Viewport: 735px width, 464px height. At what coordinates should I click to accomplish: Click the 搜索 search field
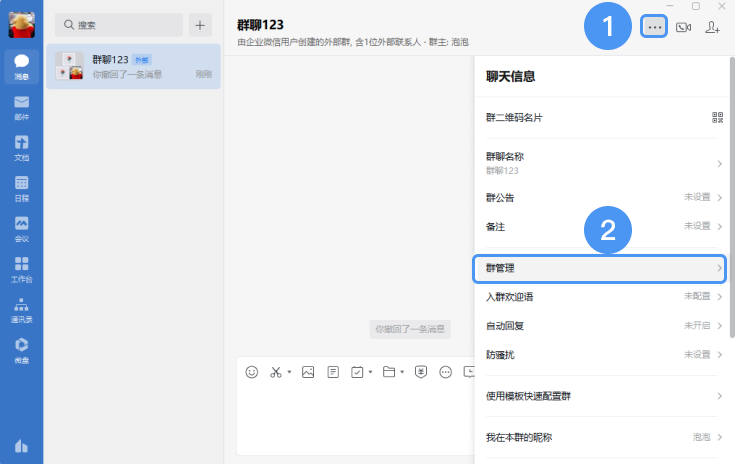[120, 24]
